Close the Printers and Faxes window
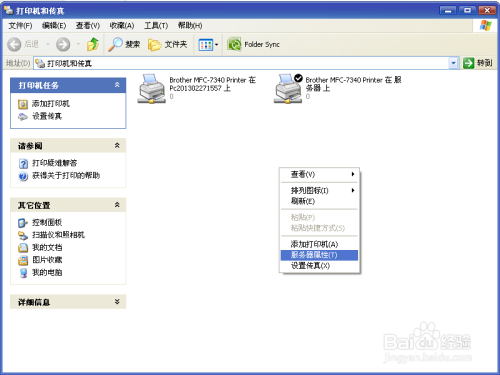This screenshot has height=375, width=500. 487,11
